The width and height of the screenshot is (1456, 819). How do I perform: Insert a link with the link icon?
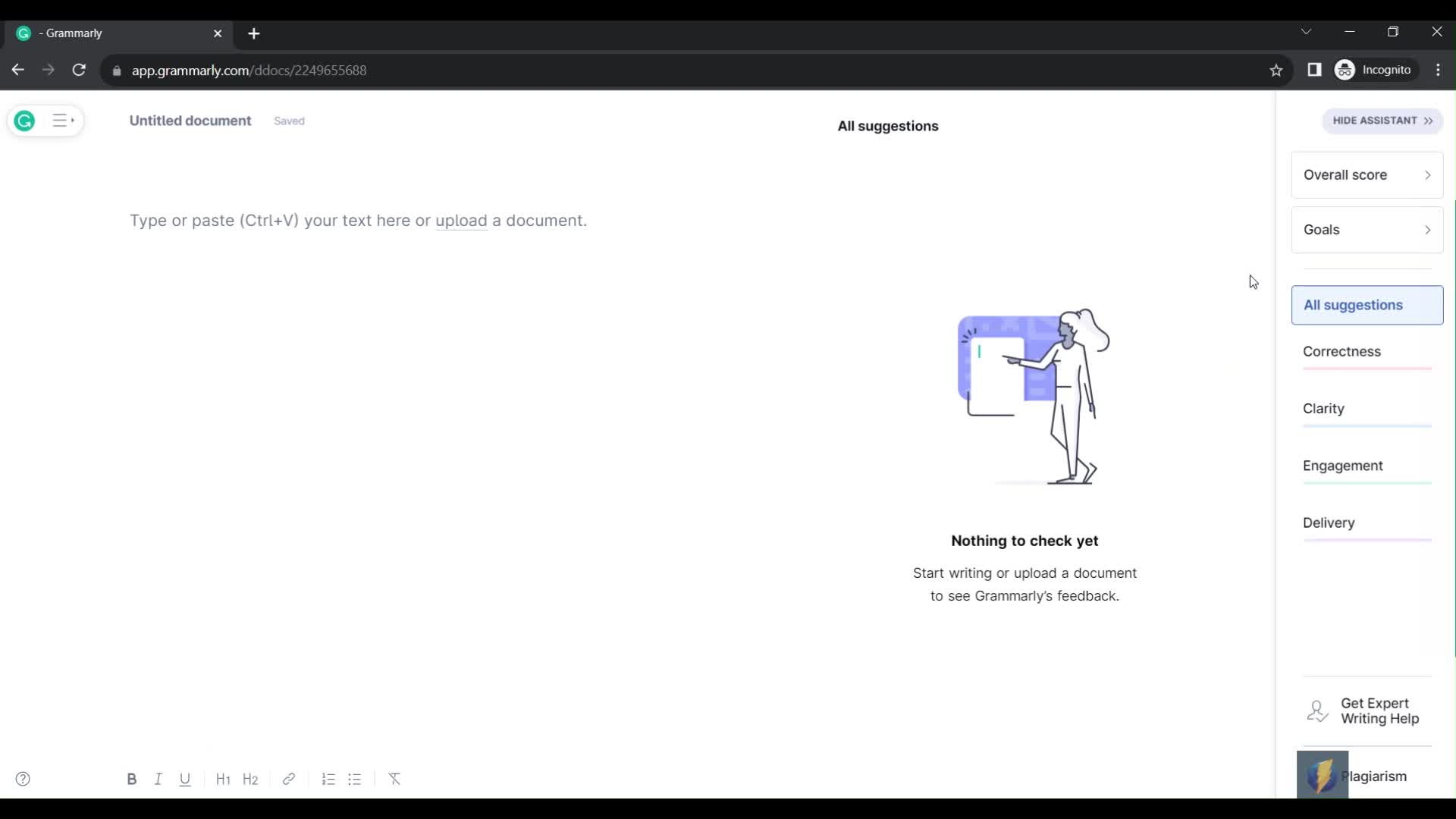[288, 779]
